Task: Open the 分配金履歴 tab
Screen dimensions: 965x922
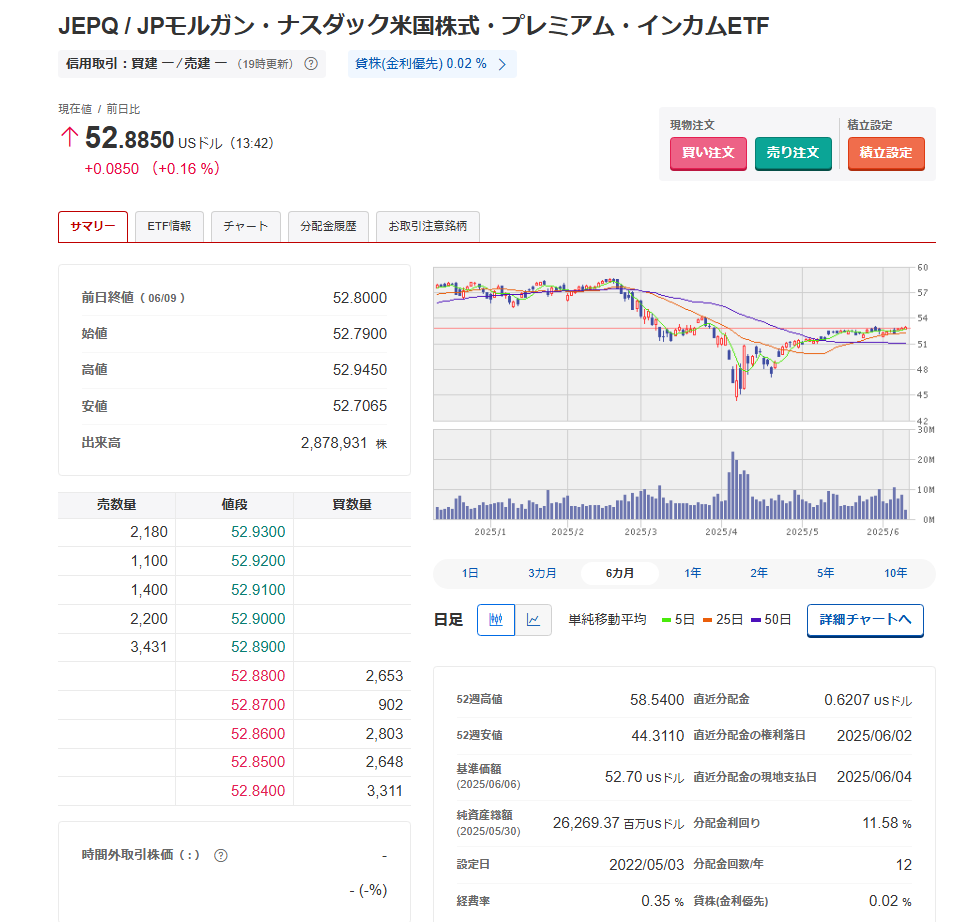Action: (x=328, y=226)
